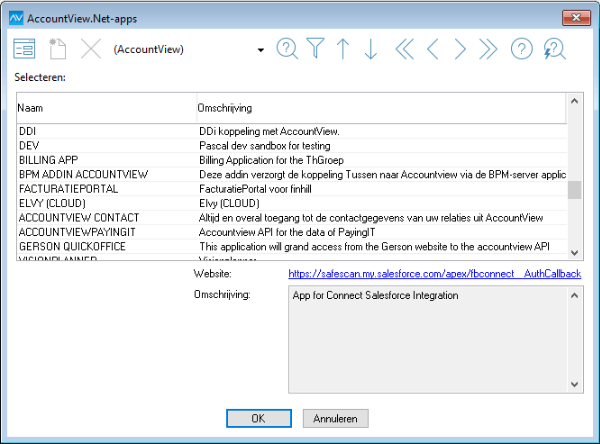The image size is (600, 444).
Task: Click the Naam column header
Action: coord(106,108)
